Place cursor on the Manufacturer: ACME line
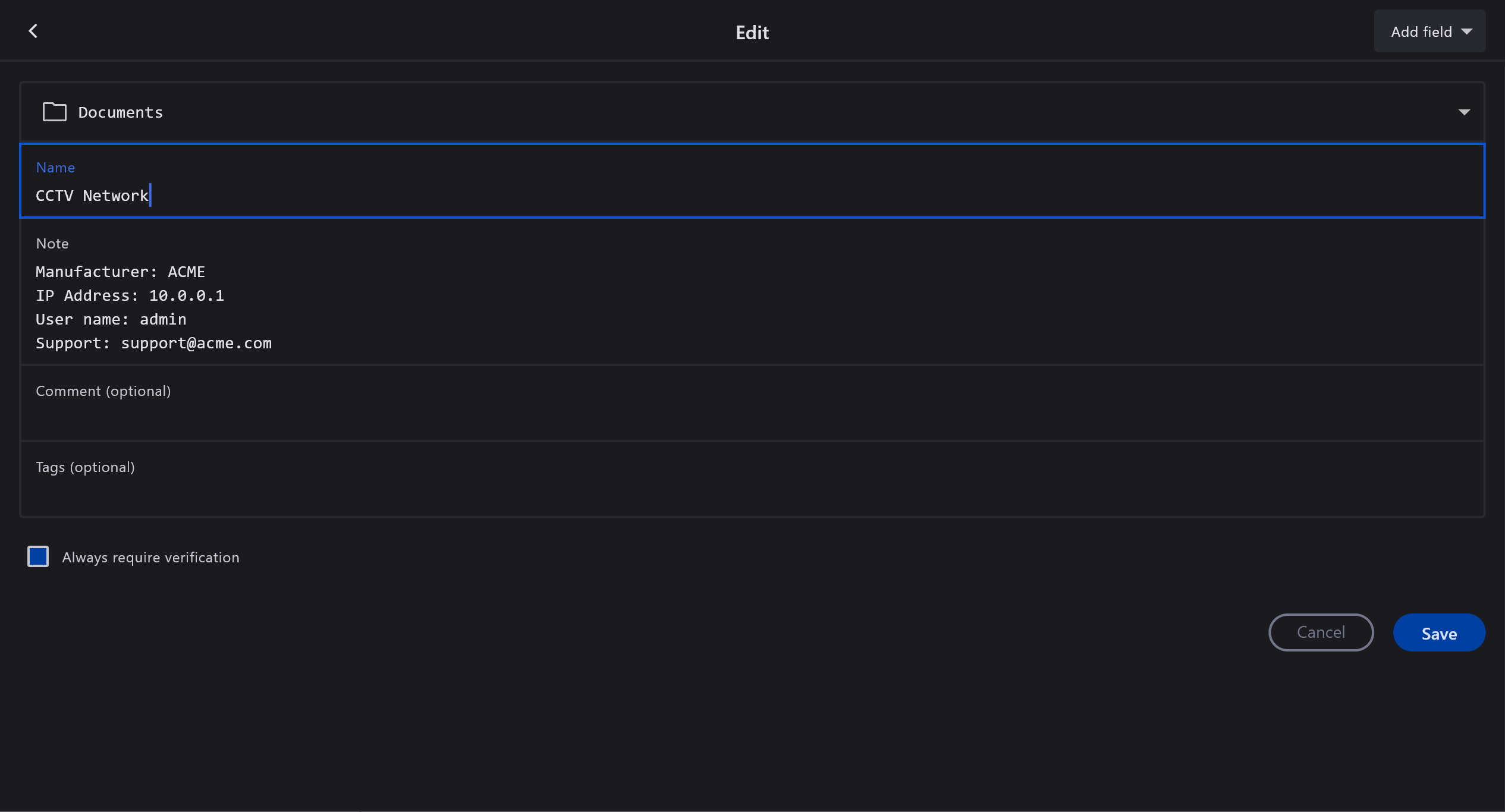Screen dimensions: 1505x812 coord(120,272)
